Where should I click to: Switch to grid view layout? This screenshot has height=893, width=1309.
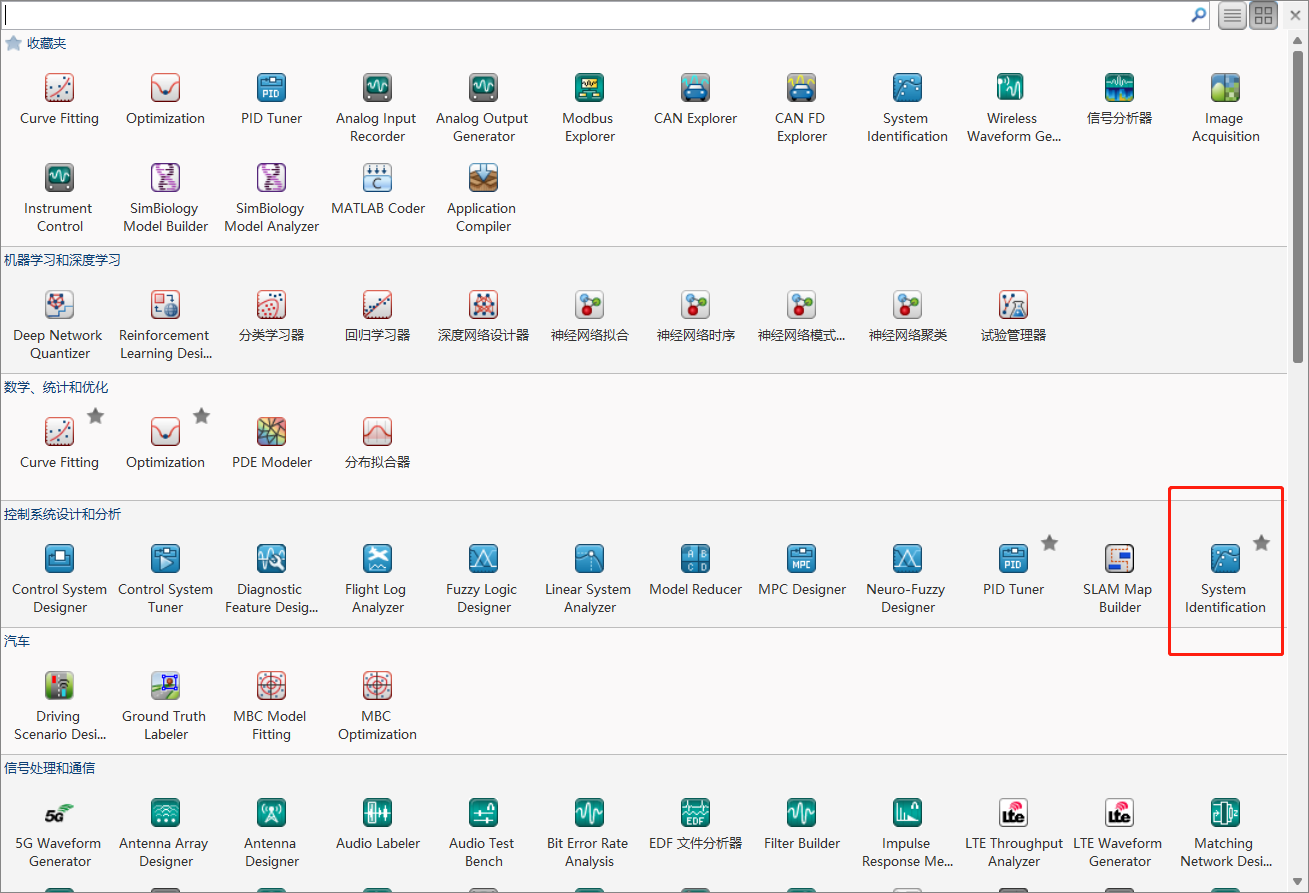point(1264,16)
